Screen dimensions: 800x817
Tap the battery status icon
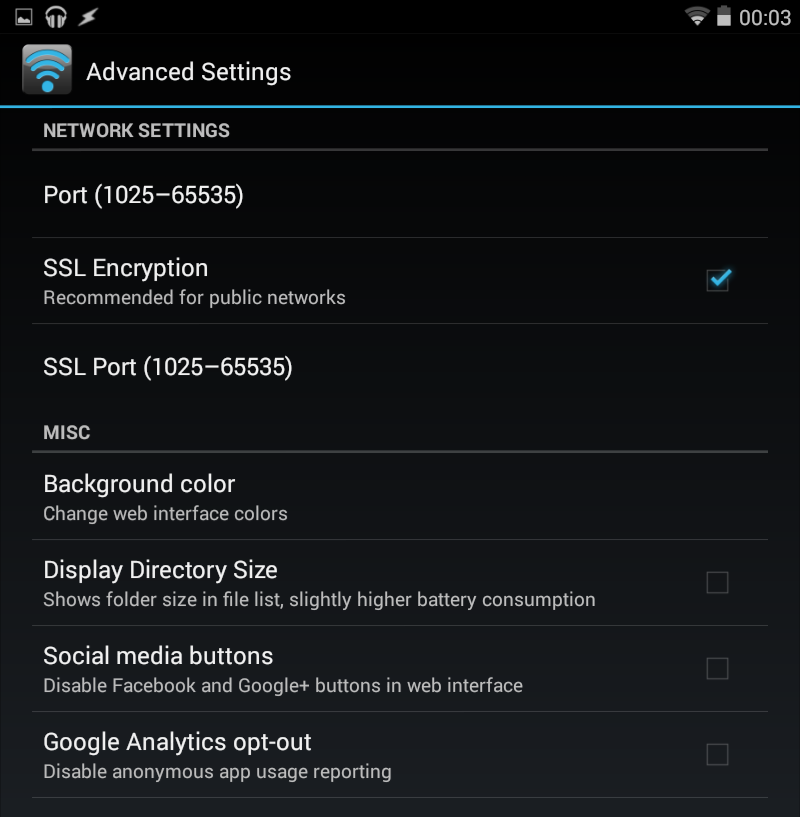click(724, 16)
